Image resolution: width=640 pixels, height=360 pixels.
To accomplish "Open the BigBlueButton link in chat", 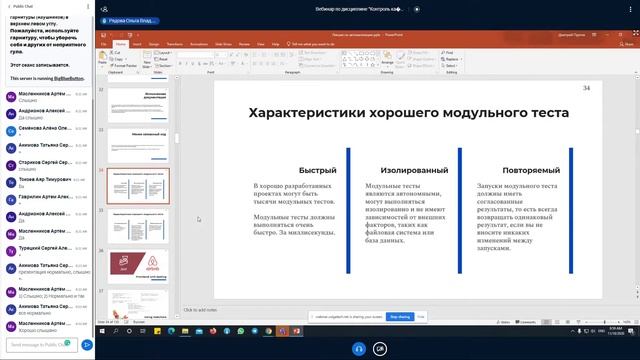I will point(69,78).
